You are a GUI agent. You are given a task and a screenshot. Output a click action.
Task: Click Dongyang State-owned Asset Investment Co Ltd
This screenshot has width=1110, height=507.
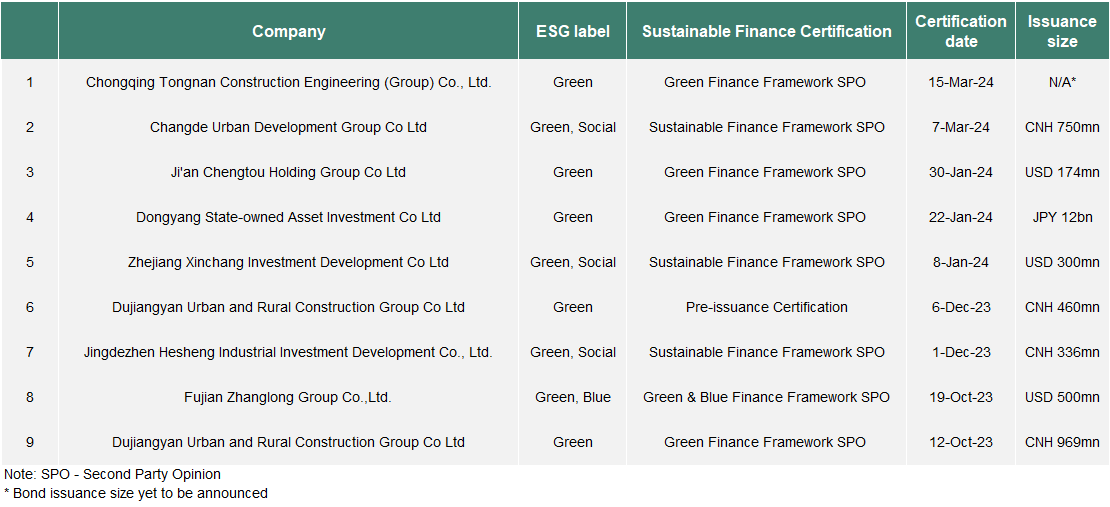coord(289,217)
